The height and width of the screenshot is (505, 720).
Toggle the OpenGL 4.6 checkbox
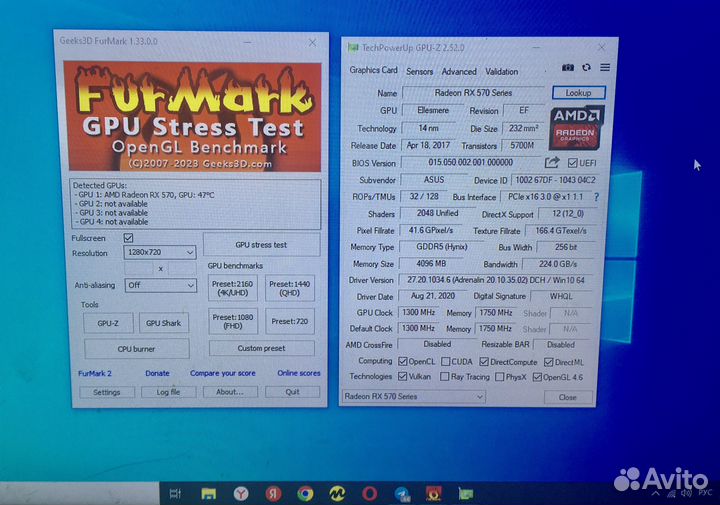(x=537, y=377)
